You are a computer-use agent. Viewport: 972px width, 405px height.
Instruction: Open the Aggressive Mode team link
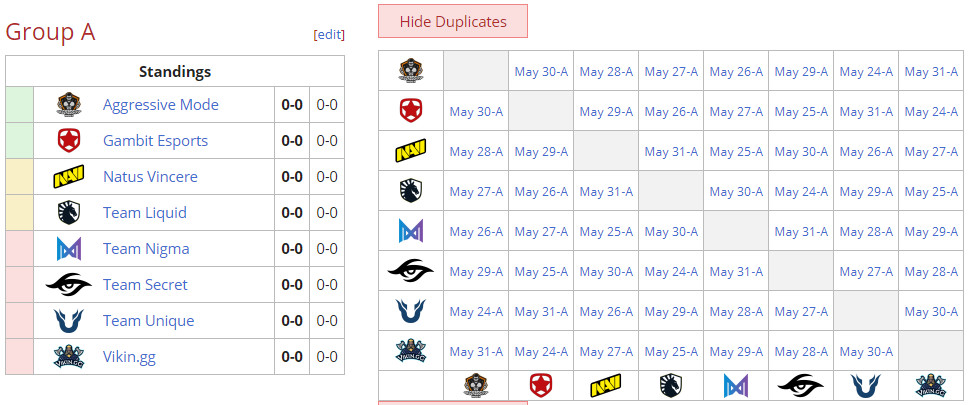160,105
